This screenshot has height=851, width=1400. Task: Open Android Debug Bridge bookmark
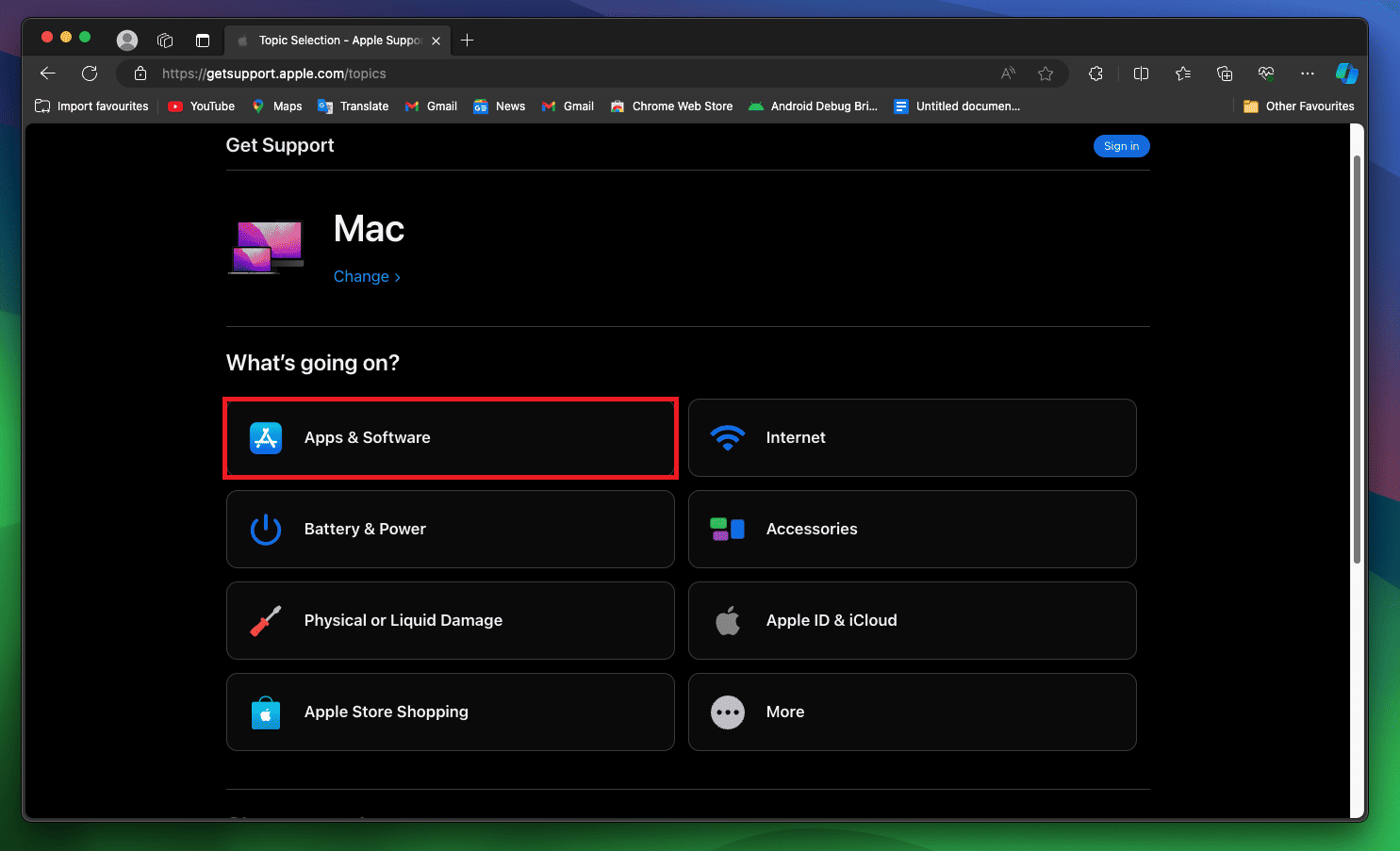(x=813, y=106)
